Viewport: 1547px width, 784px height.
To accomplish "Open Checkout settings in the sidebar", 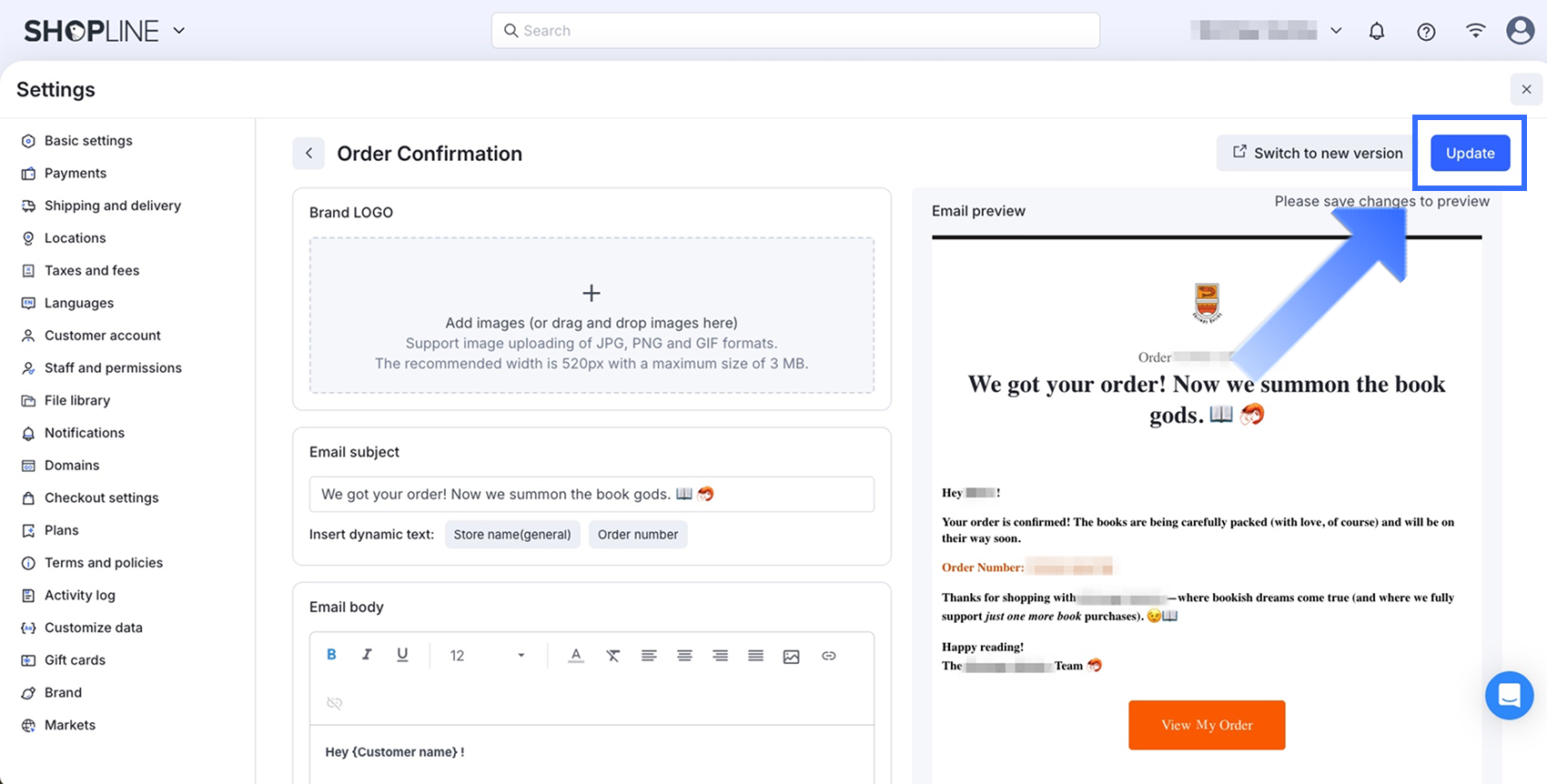I will point(101,498).
